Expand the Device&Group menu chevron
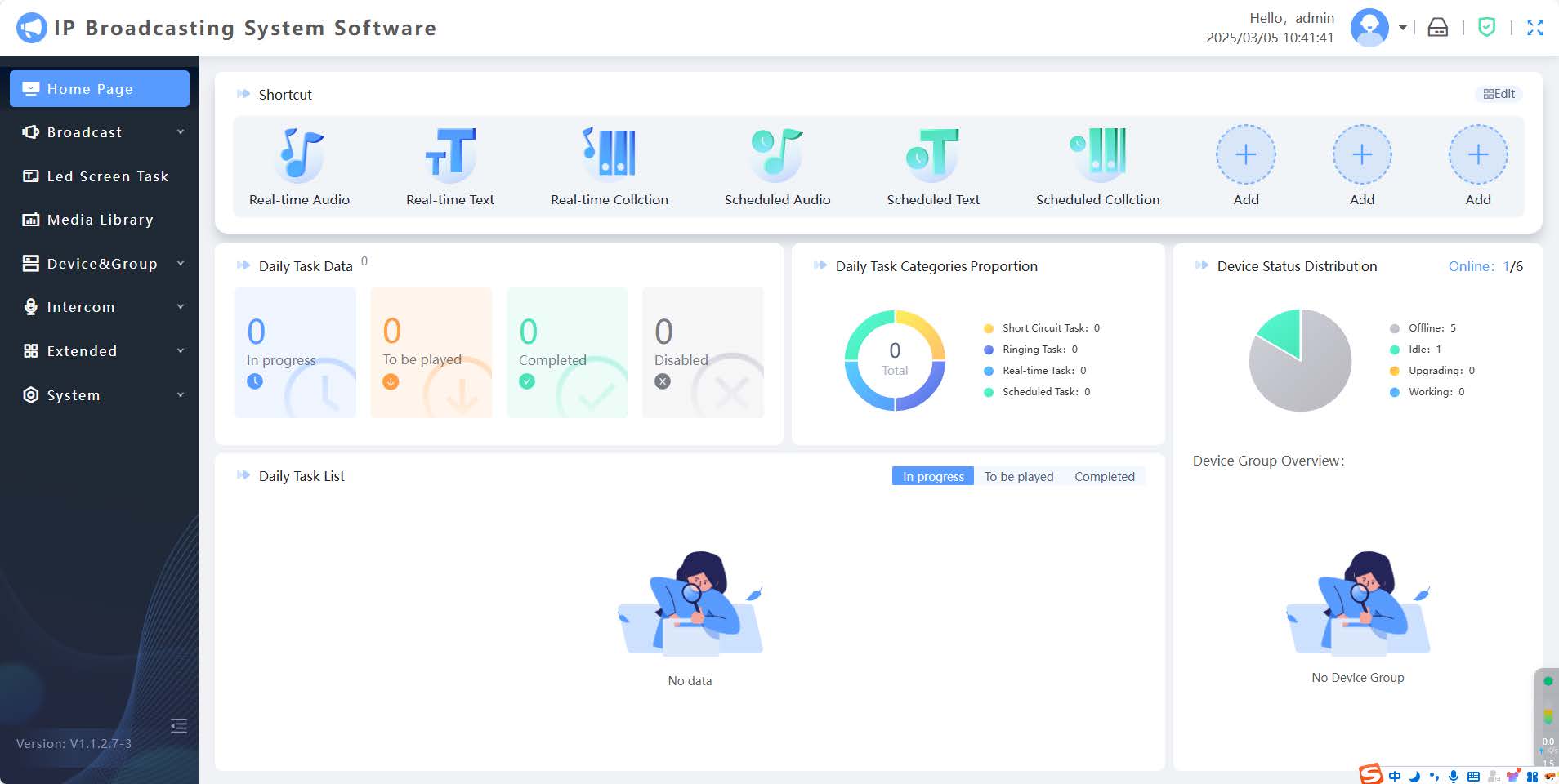Image resolution: width=1559 pixels, height=784 pixels. (x=181, y=264)
